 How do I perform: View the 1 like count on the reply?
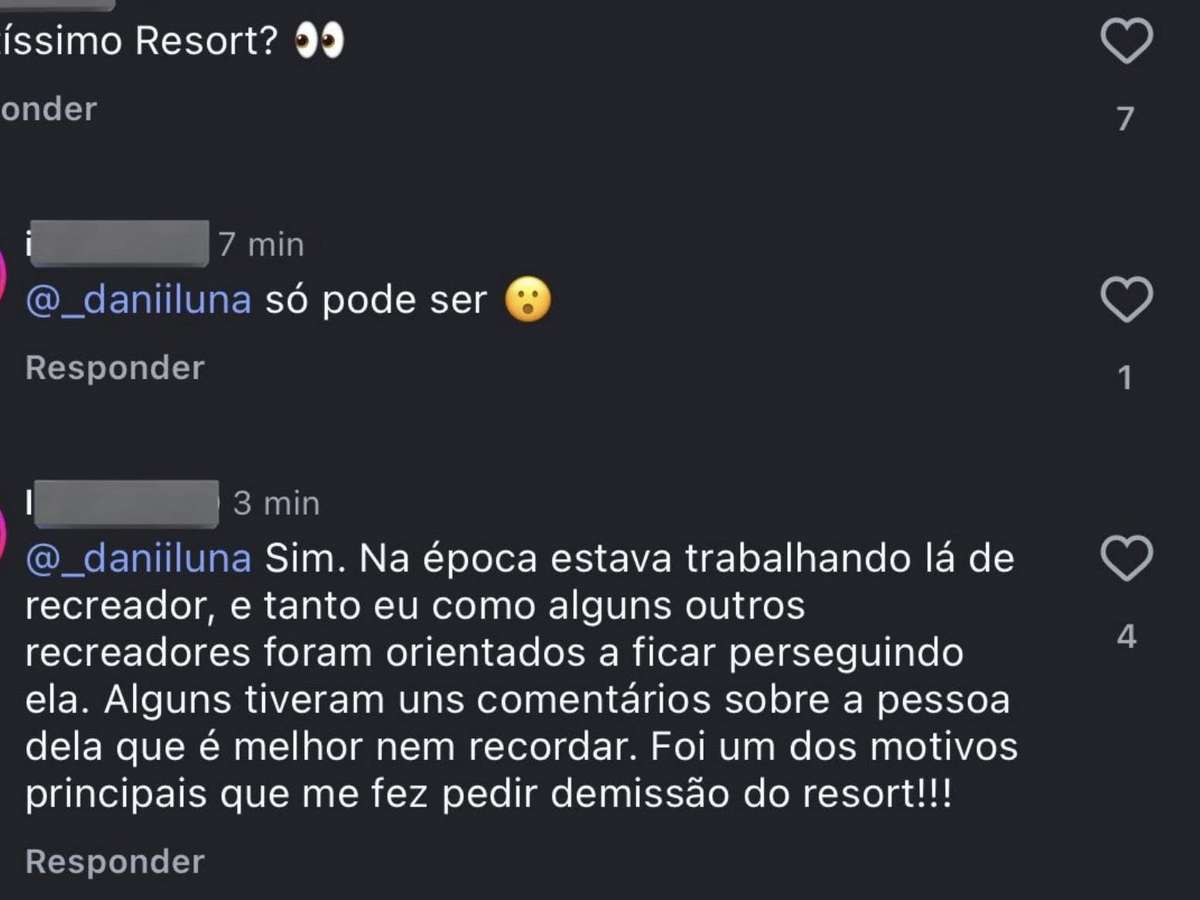1125,378
